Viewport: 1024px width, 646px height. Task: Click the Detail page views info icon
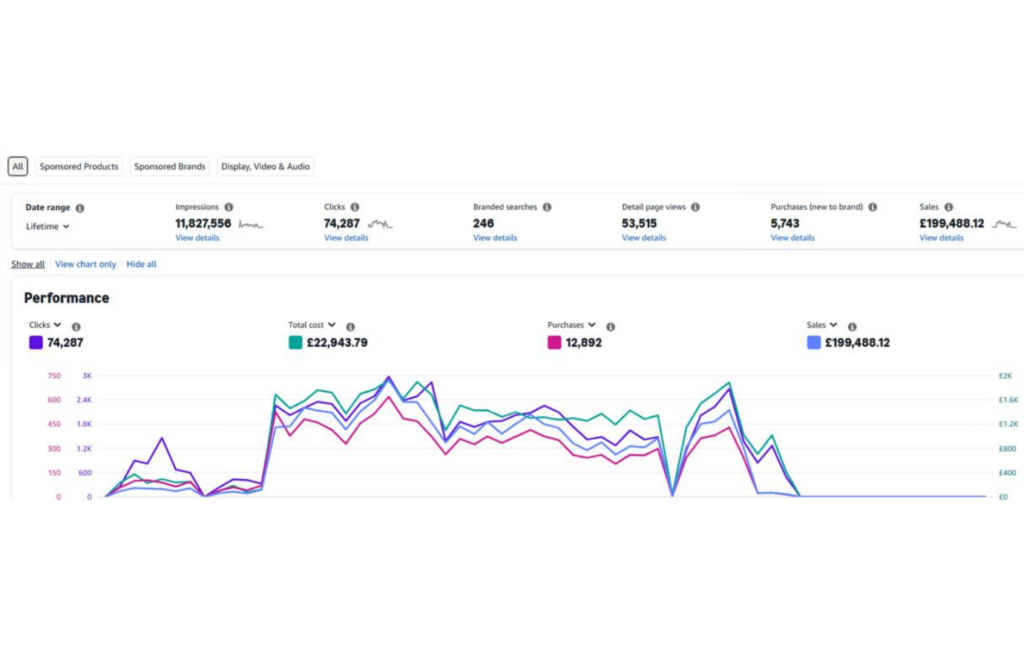[x=695, y=207]
